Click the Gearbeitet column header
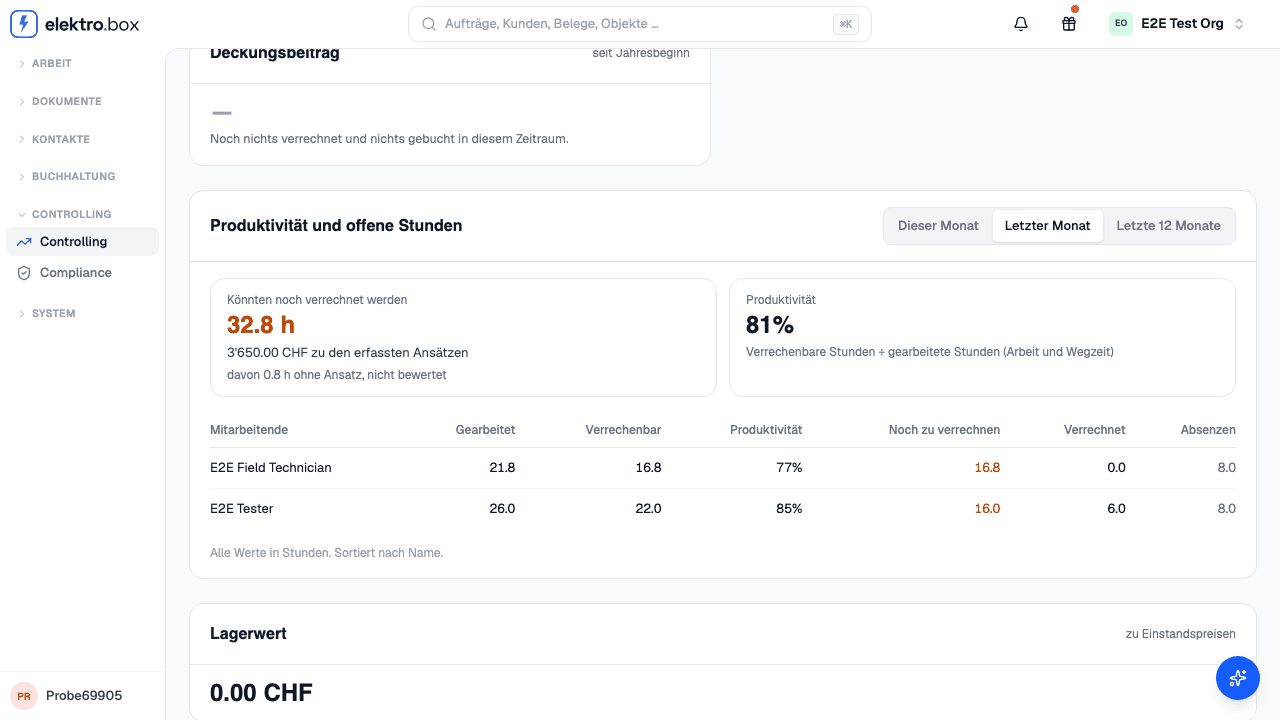 tap(485, 430)
